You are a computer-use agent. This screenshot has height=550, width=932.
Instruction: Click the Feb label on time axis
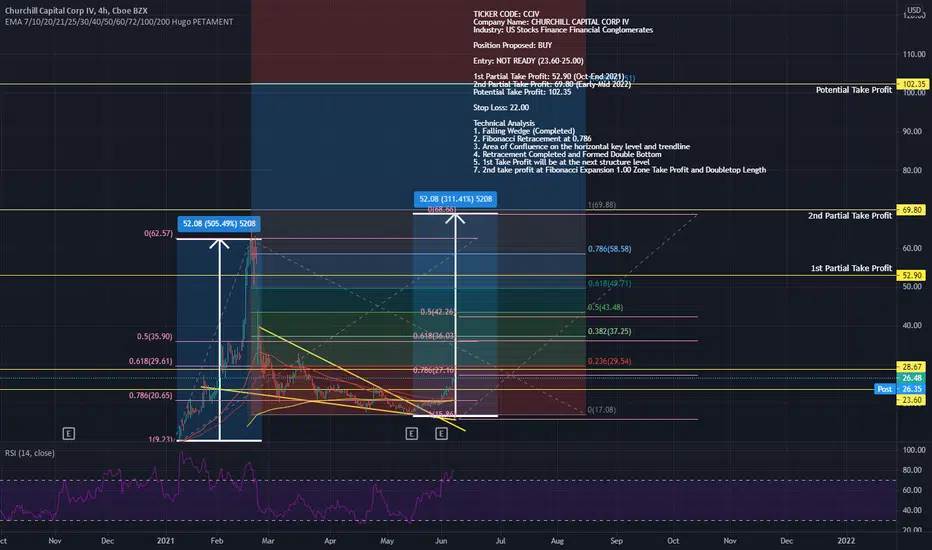click(217, 540)
